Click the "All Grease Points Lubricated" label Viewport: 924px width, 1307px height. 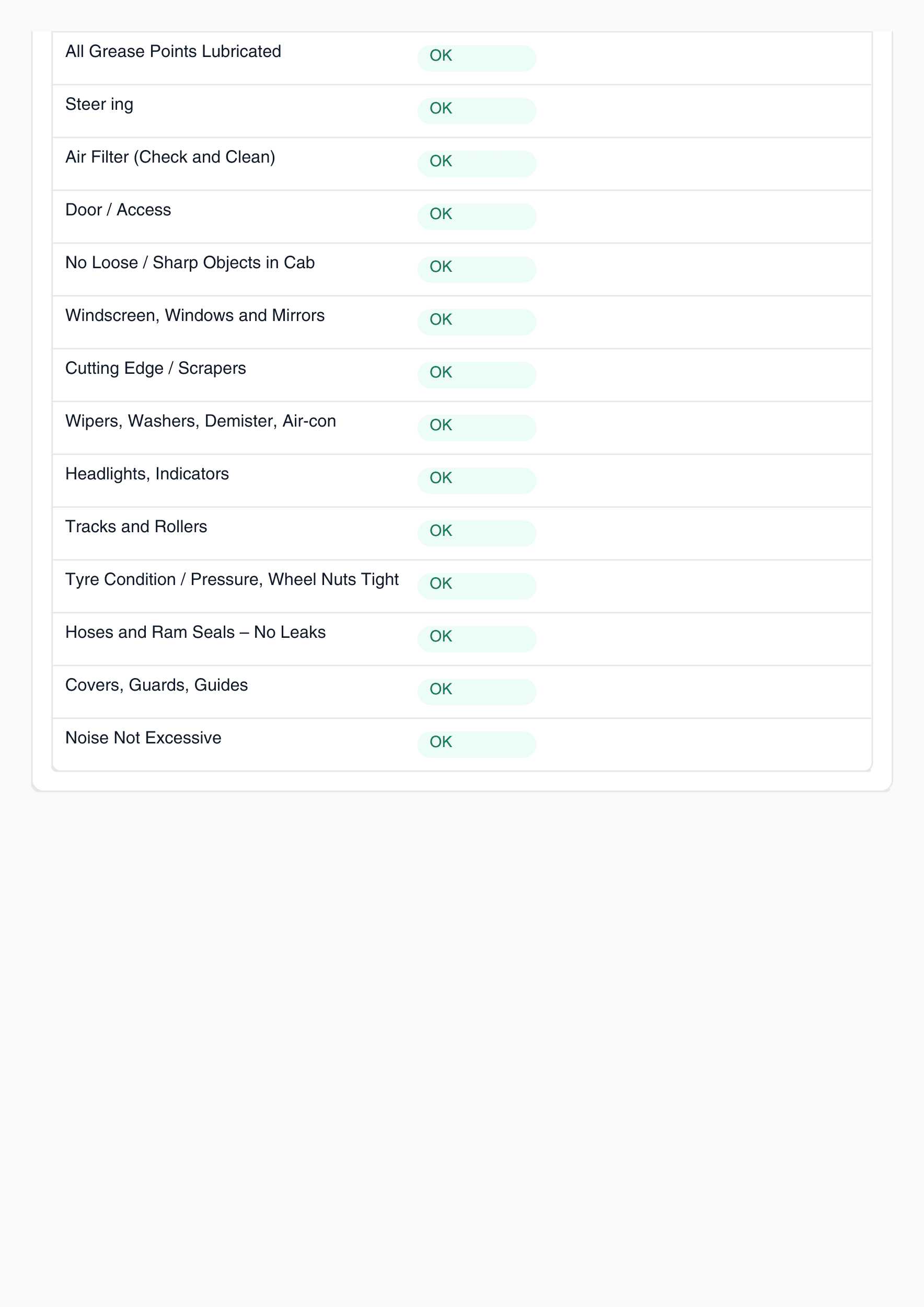173,51
